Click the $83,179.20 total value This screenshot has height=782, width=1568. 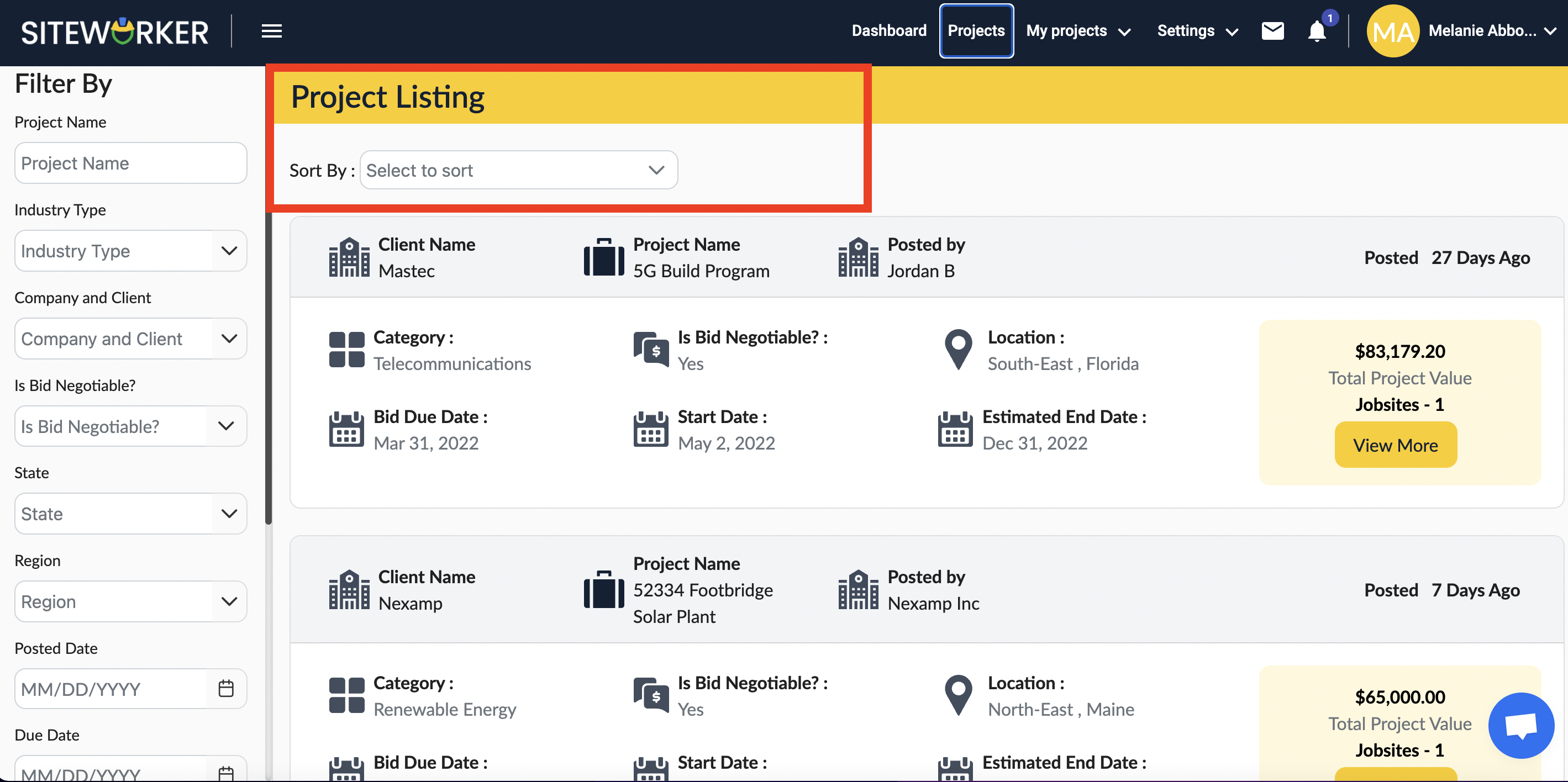[1400, 351]
